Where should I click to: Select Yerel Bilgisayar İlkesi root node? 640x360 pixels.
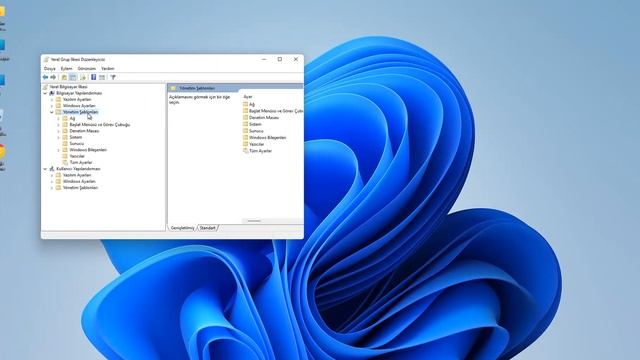tap(68, 87)
